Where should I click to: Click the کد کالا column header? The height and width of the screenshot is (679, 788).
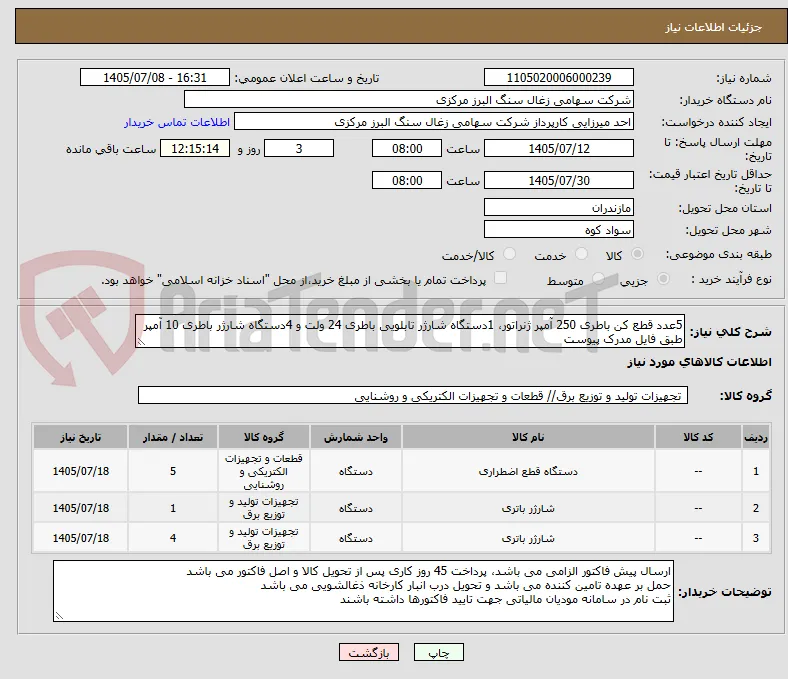[x=698, y=437]
